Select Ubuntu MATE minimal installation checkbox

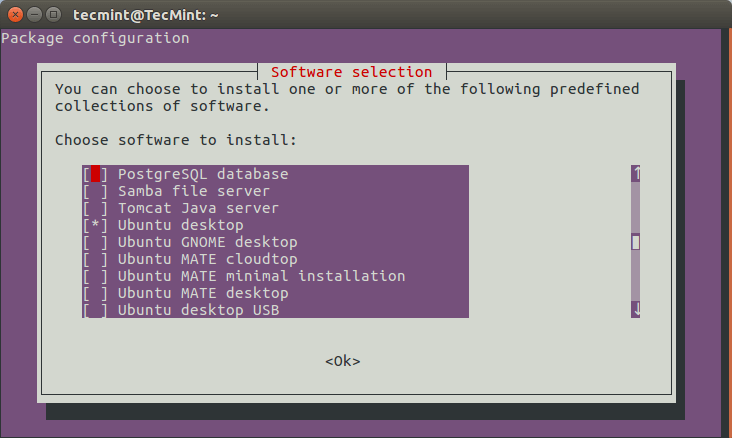click(x=96, y=276)
